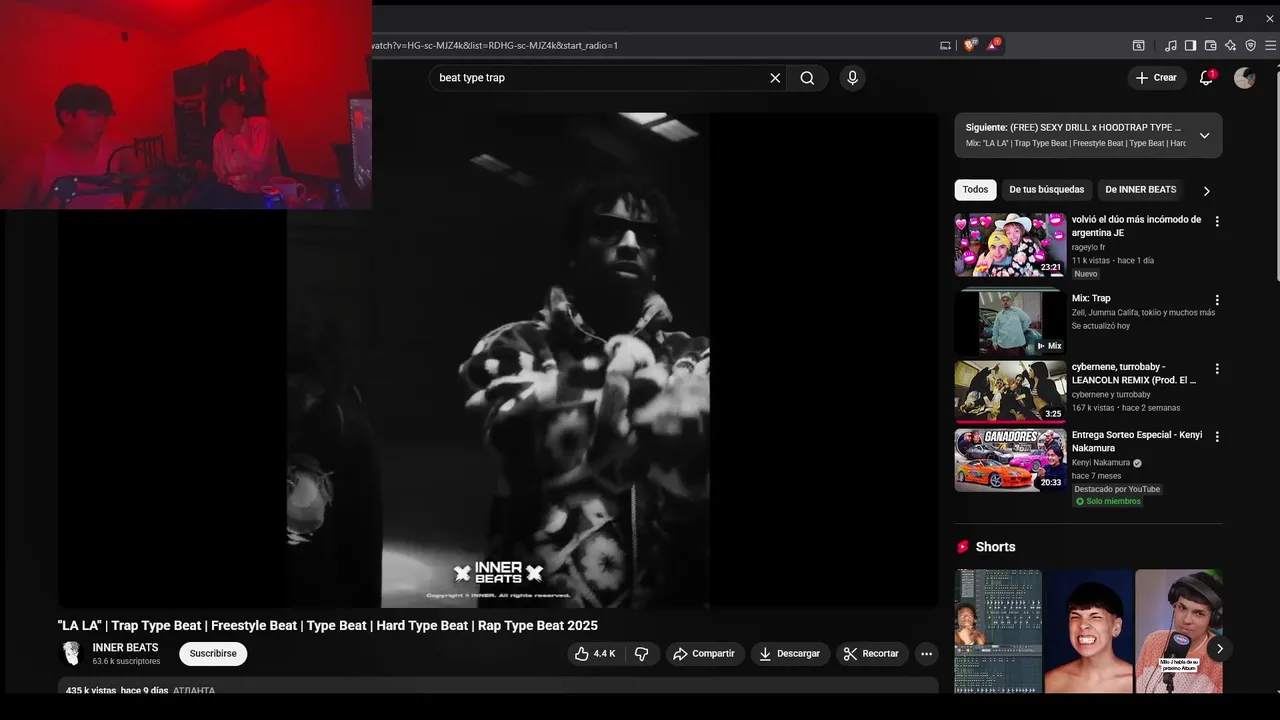Open the Brave VPN shield icon

coord(1250,45)
